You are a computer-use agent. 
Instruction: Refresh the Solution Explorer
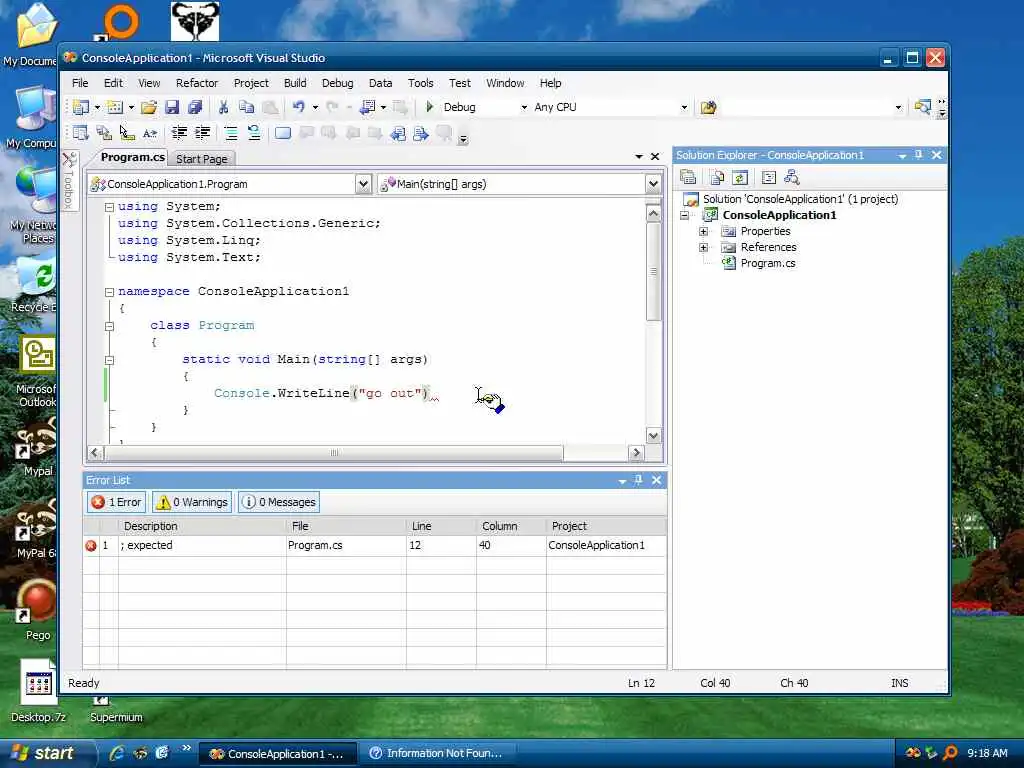[740, 177]
